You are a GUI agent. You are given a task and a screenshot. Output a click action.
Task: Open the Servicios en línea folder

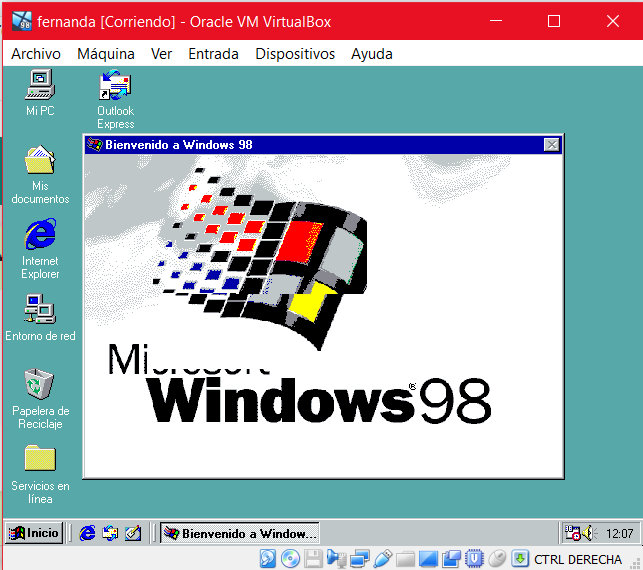[x=40, y=459]
